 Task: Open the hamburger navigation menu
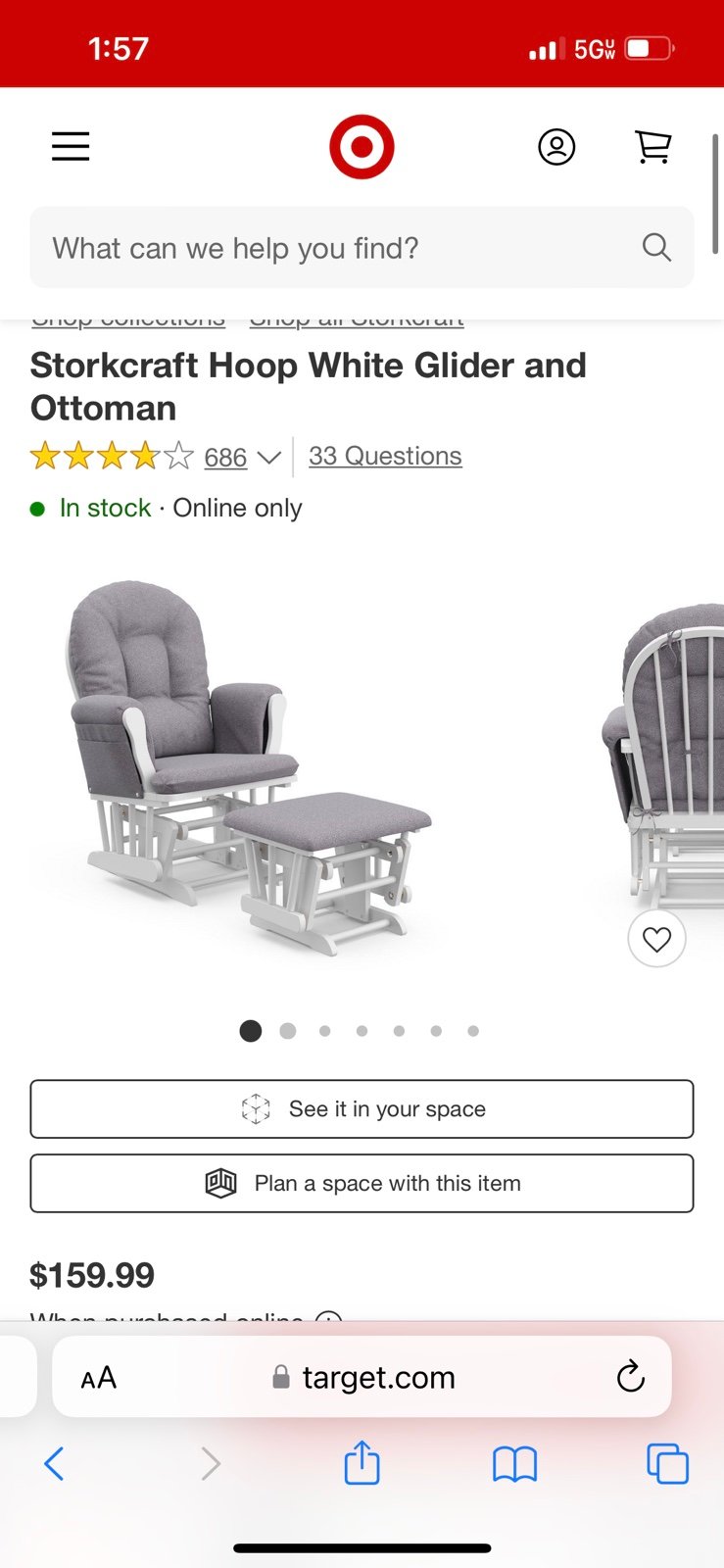tap(71, 147)
